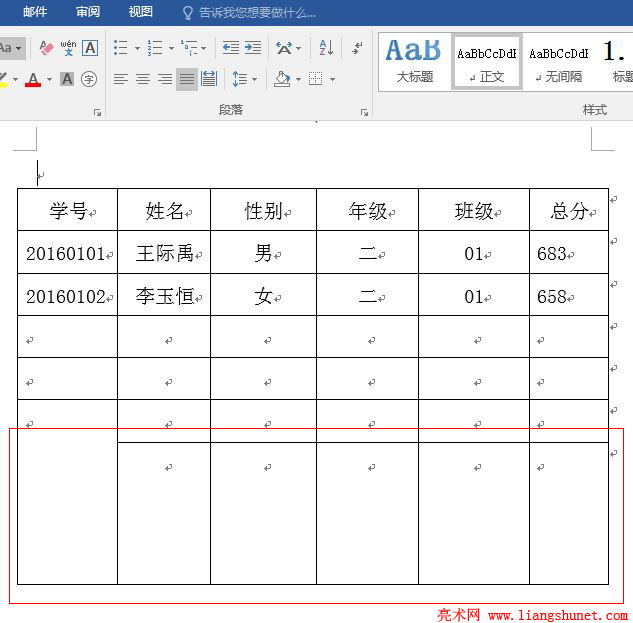633x623 pixels.
Task: Expand shading color dropdown arrow
Action: 298,80
